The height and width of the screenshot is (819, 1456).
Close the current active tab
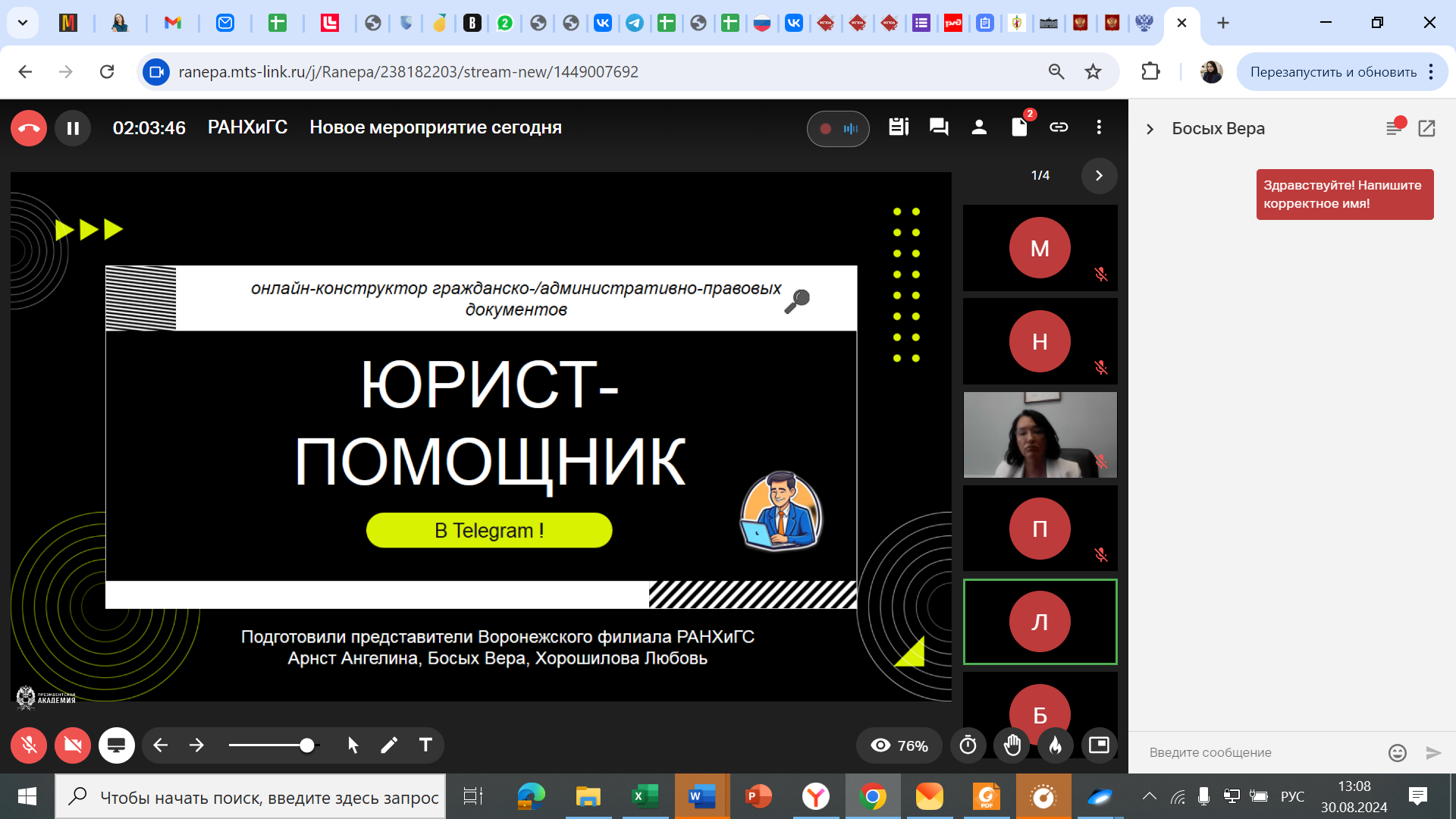click(1181, 23)
